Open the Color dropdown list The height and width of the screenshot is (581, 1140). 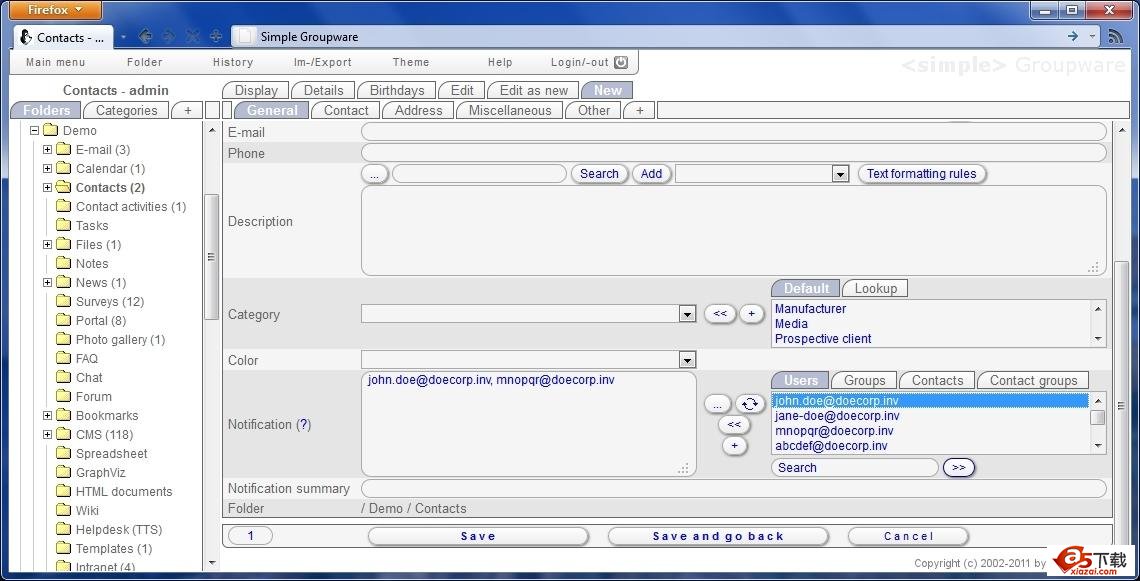click(x=687, y=360)
